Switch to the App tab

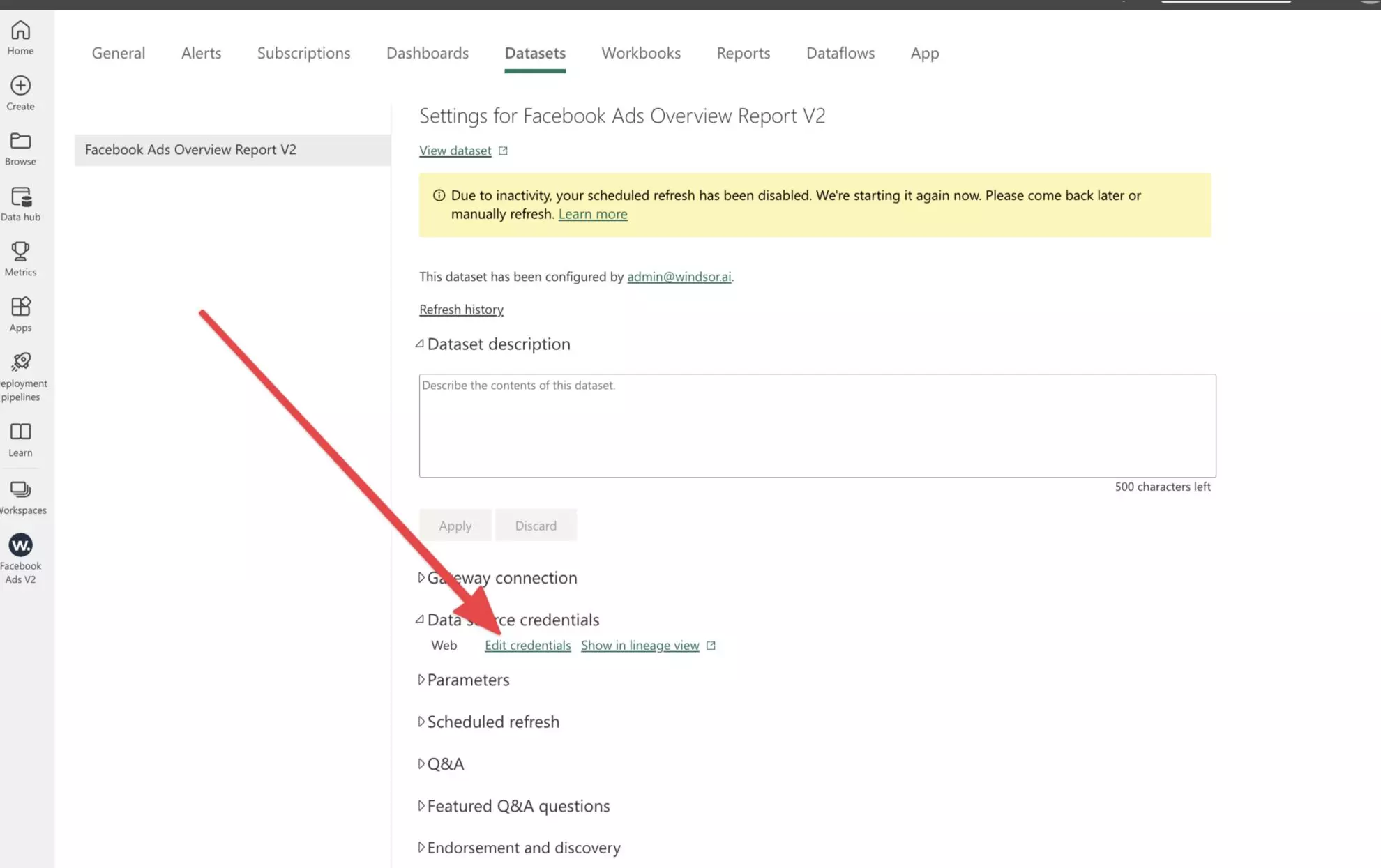(925, 53)
